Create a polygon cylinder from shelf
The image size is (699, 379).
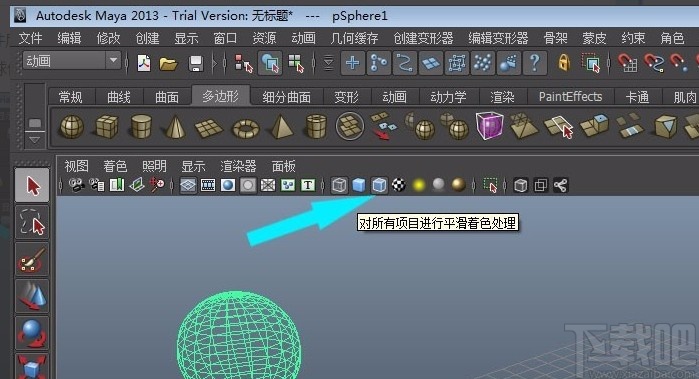point(140,127)
